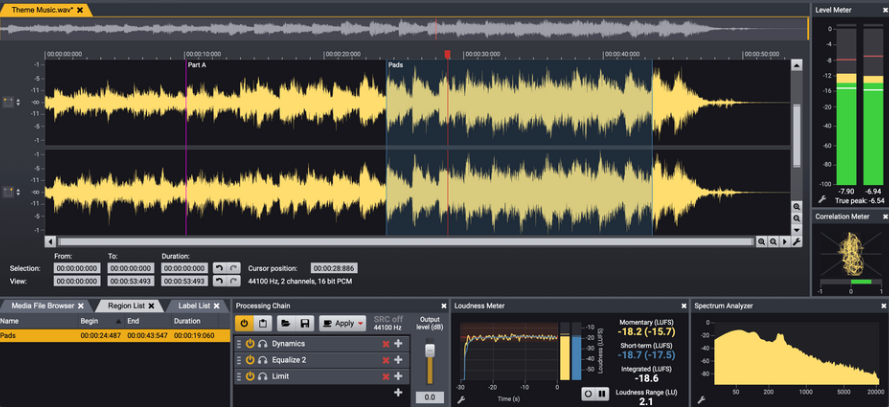Screen dimensions: 889x407
Task: Open the Apply dropdown arrow
Action: (x=360, y=324)
